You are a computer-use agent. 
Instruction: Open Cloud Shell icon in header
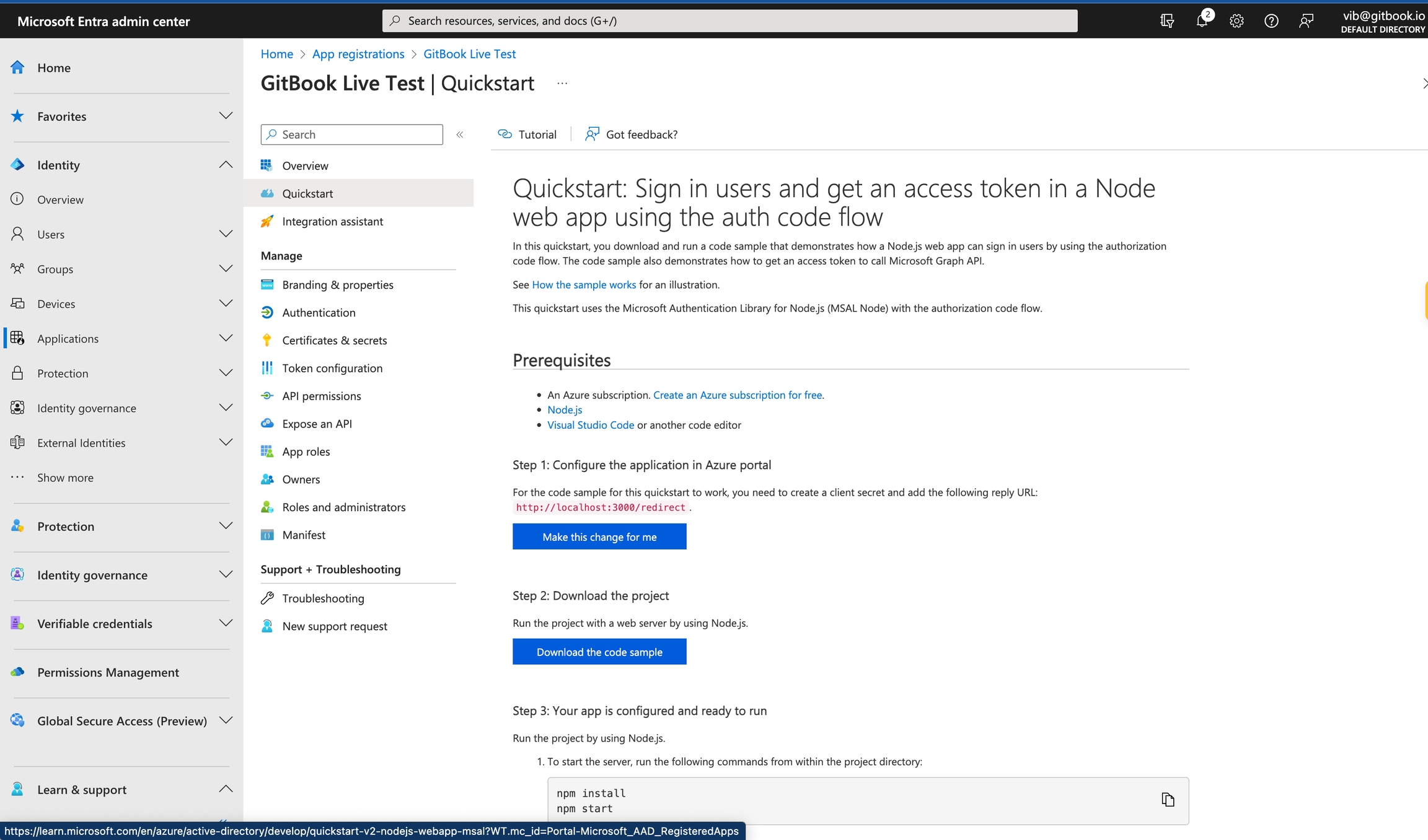[x=1167, y=21]
